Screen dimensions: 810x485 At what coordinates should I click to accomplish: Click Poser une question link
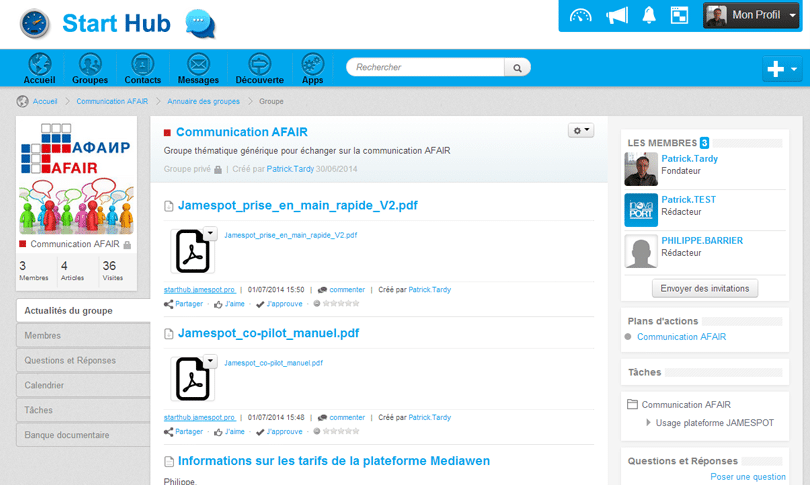[747, 477]
